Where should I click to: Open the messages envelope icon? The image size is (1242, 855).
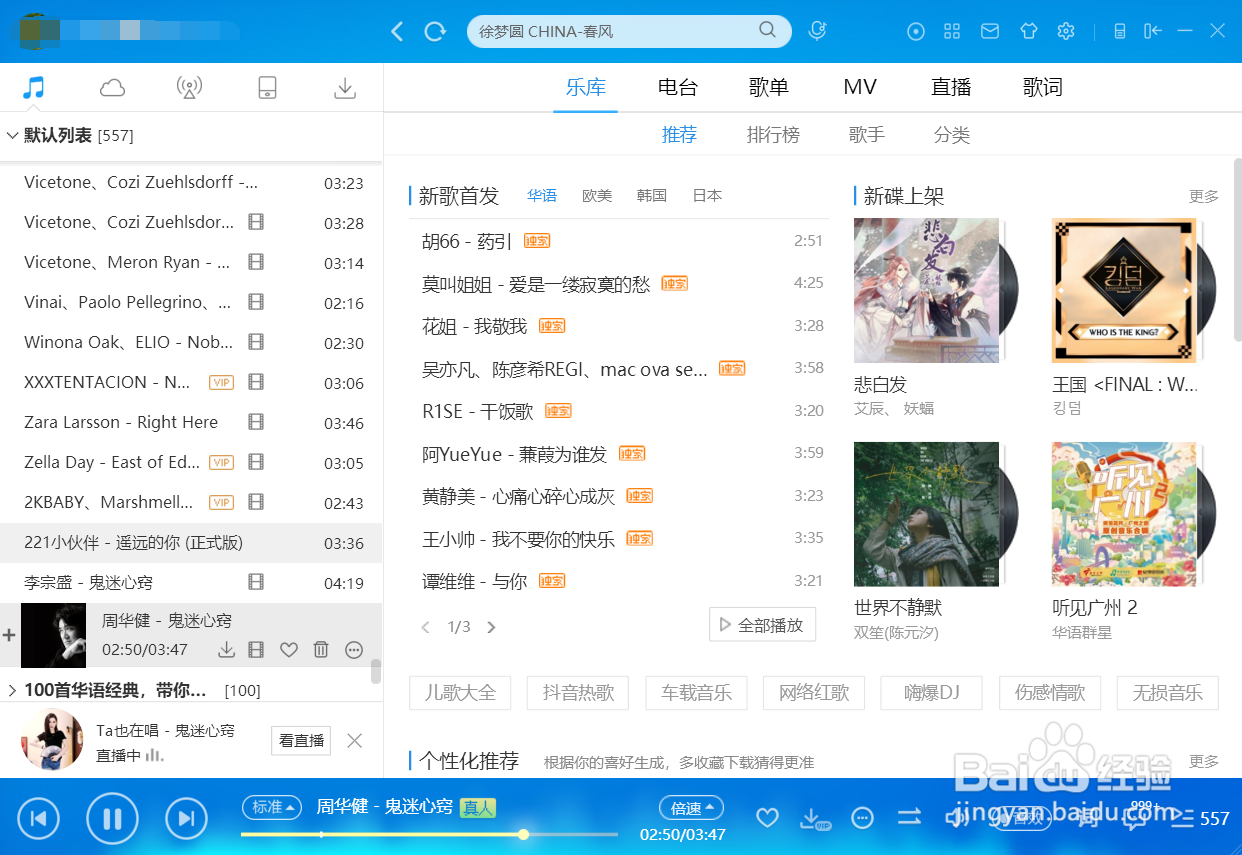pos(990,32)
